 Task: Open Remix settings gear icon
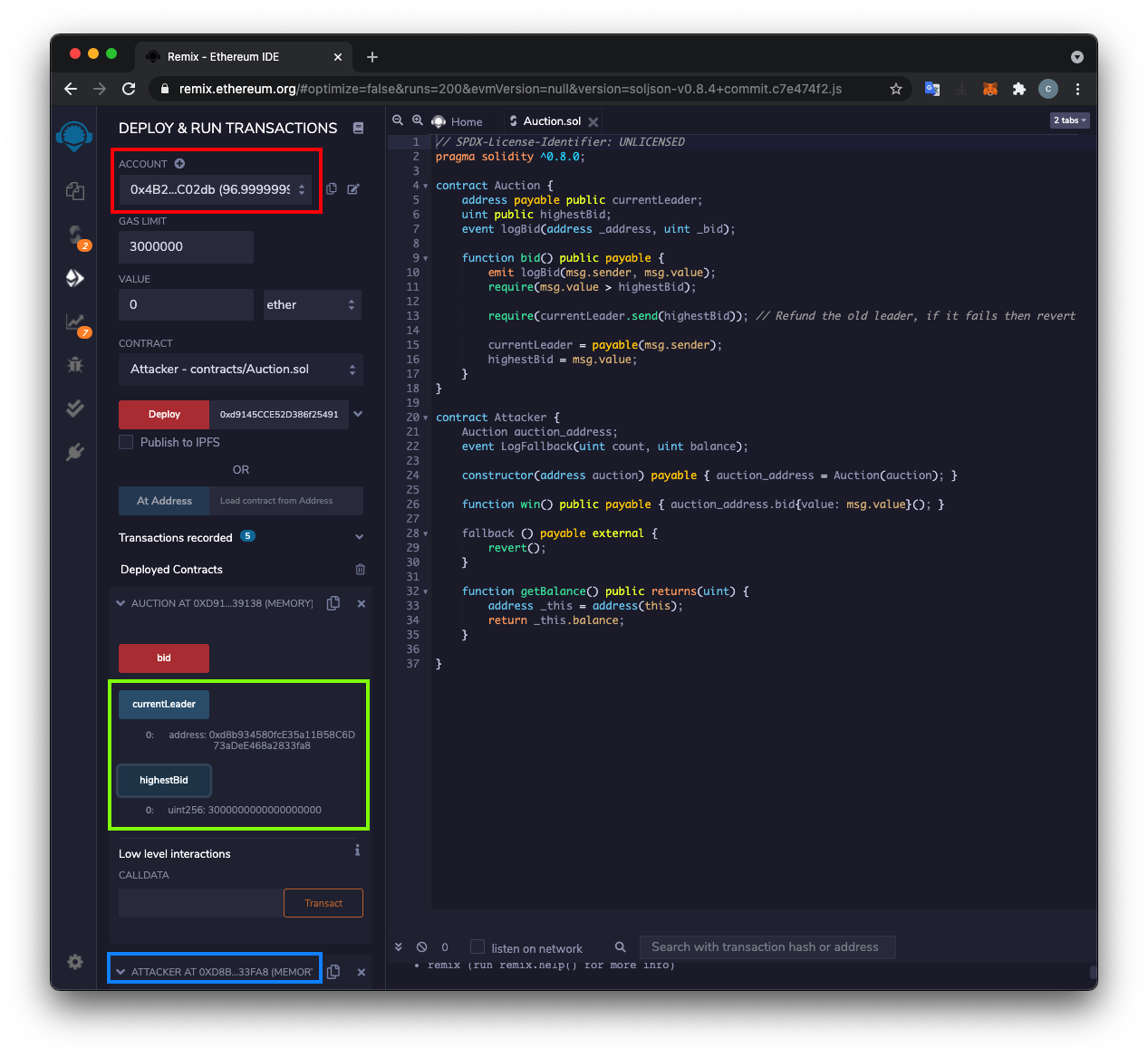tap(75, 962)
